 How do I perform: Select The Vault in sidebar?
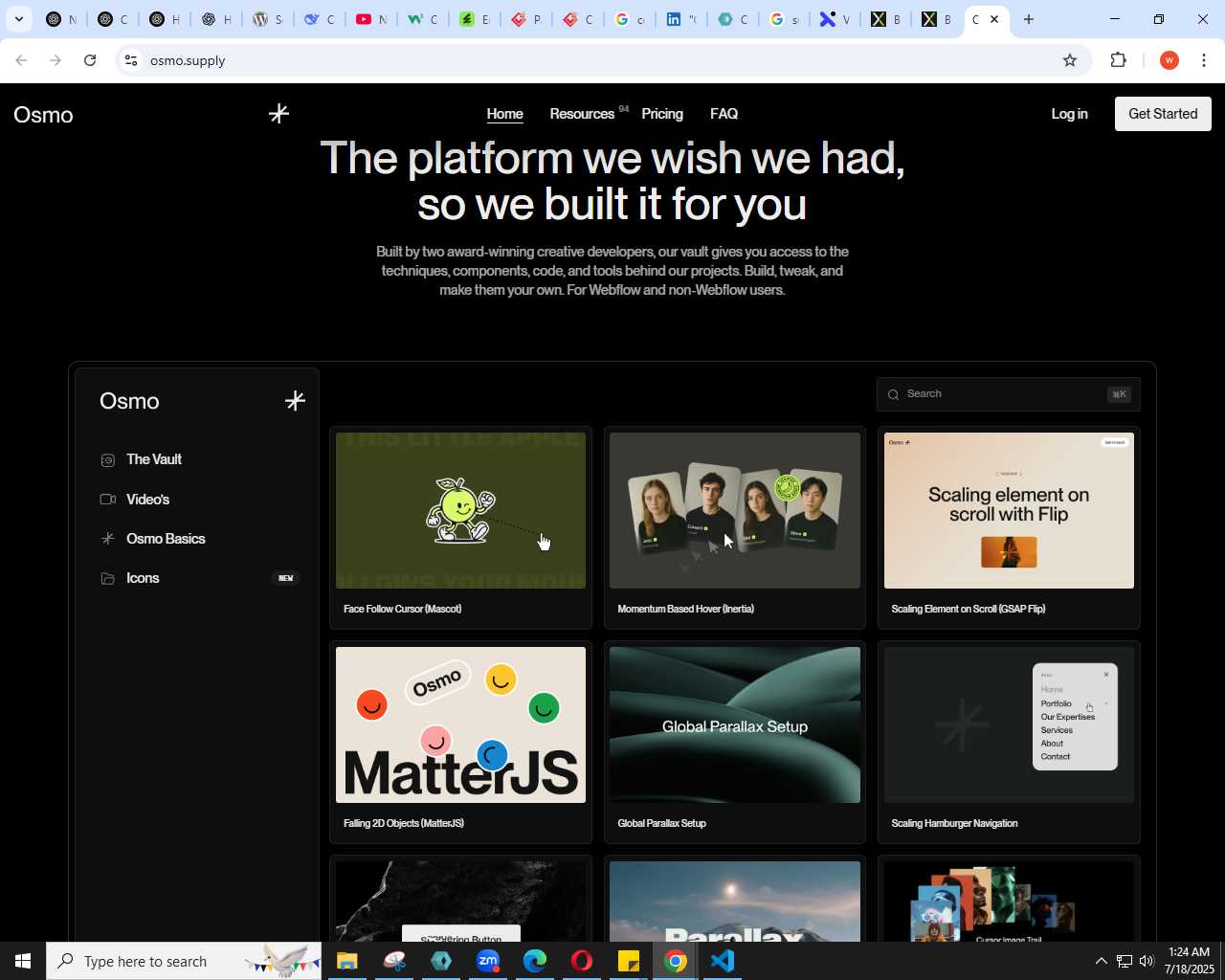pos(154,459)
